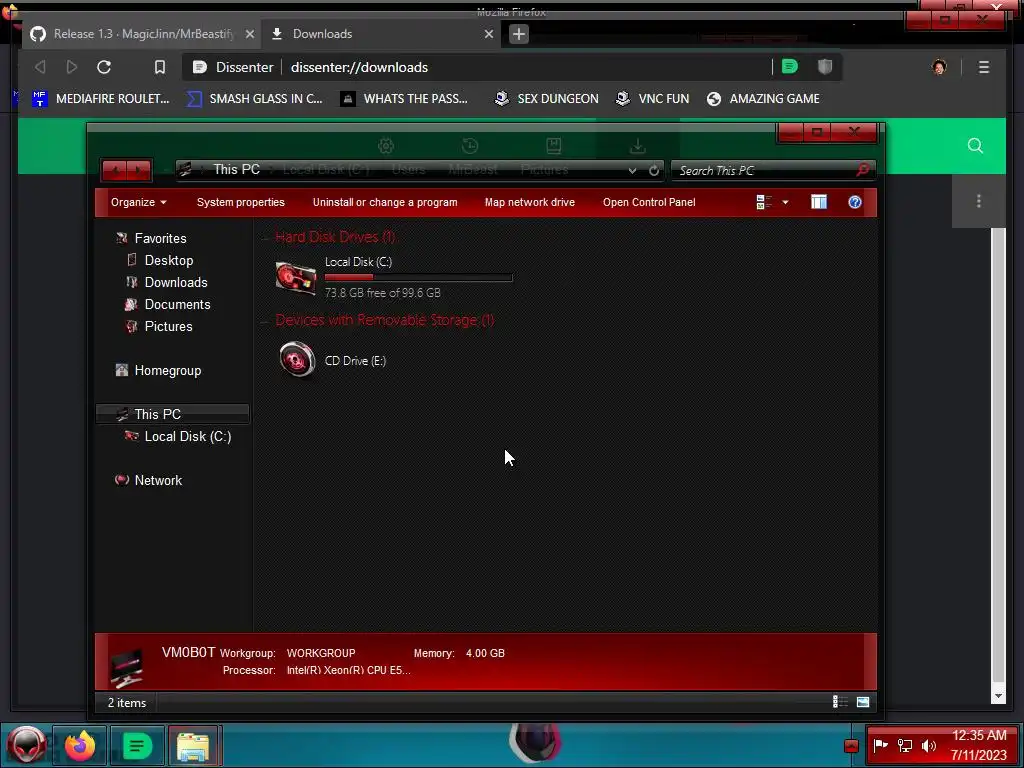Open MEDIAFIRE ROULET... bookmark
The width and height of the screenshot is (1024, 768).
click(x=101, y=99)
